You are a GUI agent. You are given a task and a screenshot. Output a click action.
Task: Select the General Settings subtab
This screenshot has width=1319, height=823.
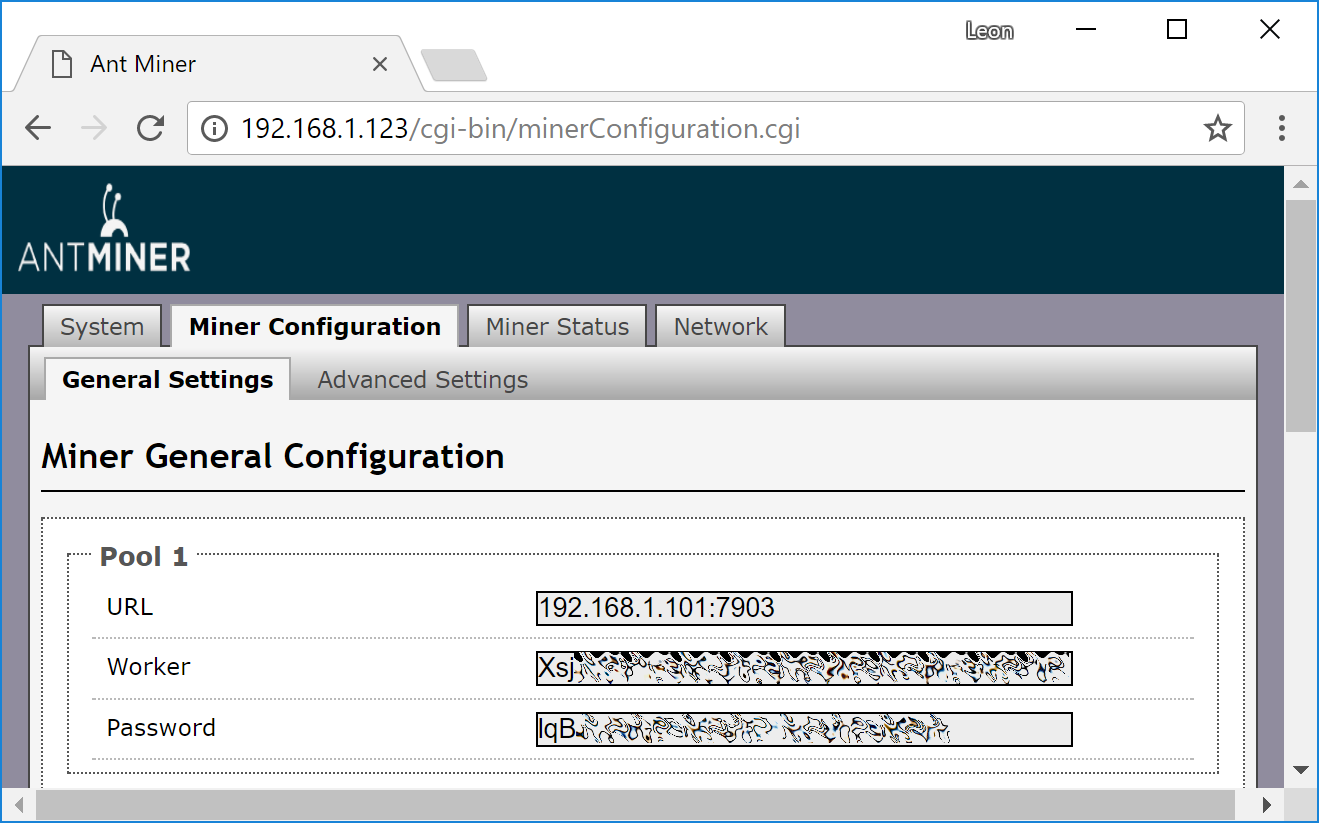point(167,380)
